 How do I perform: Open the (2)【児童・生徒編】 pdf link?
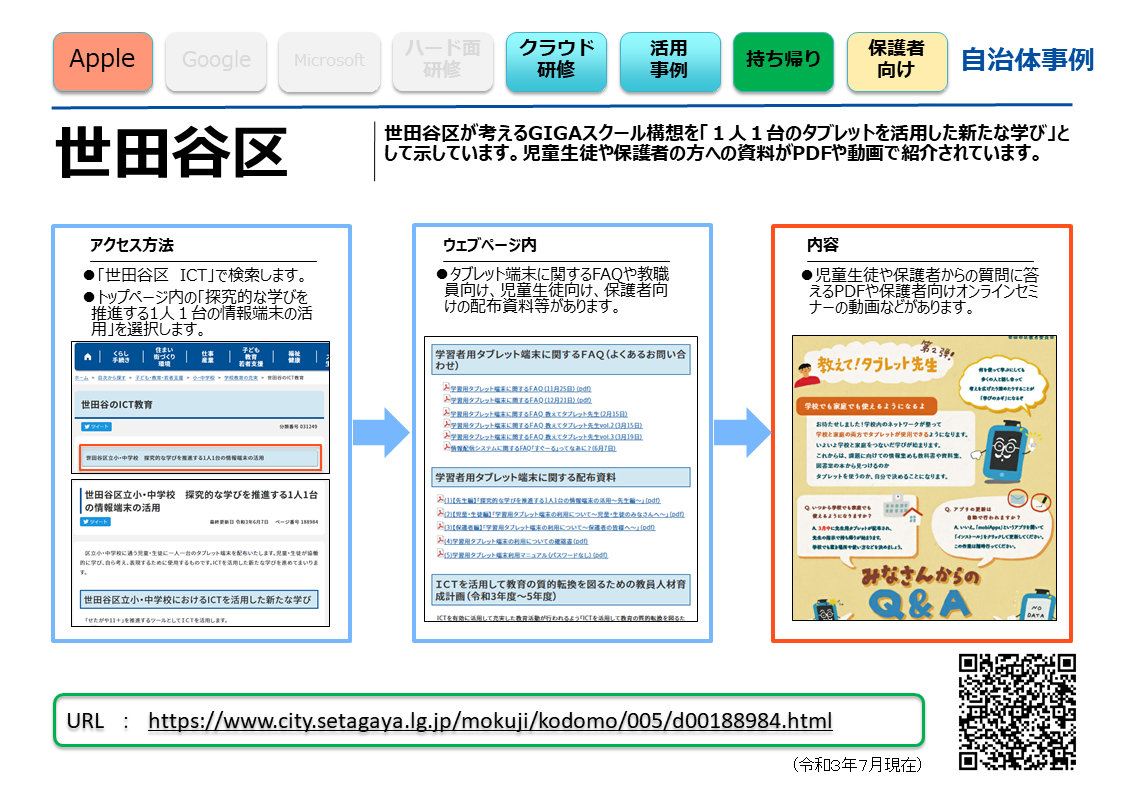click(564, 515)
